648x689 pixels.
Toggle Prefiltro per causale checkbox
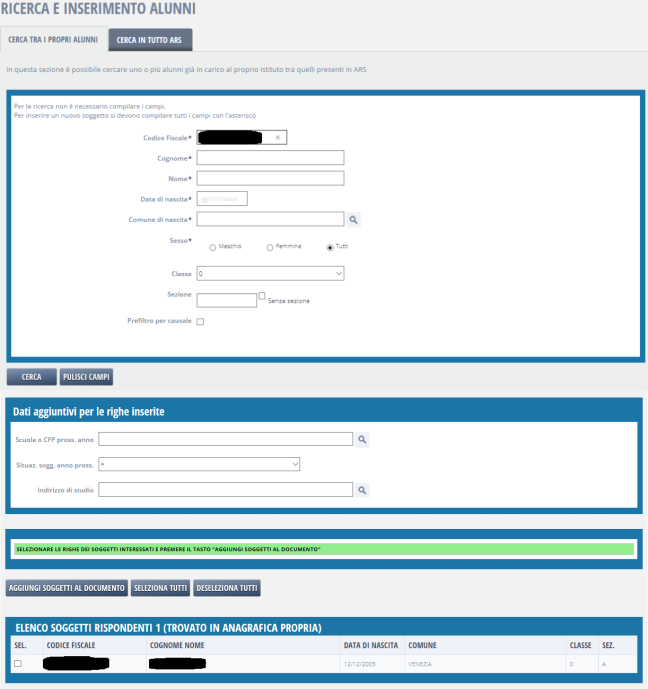tap(201, 322)
